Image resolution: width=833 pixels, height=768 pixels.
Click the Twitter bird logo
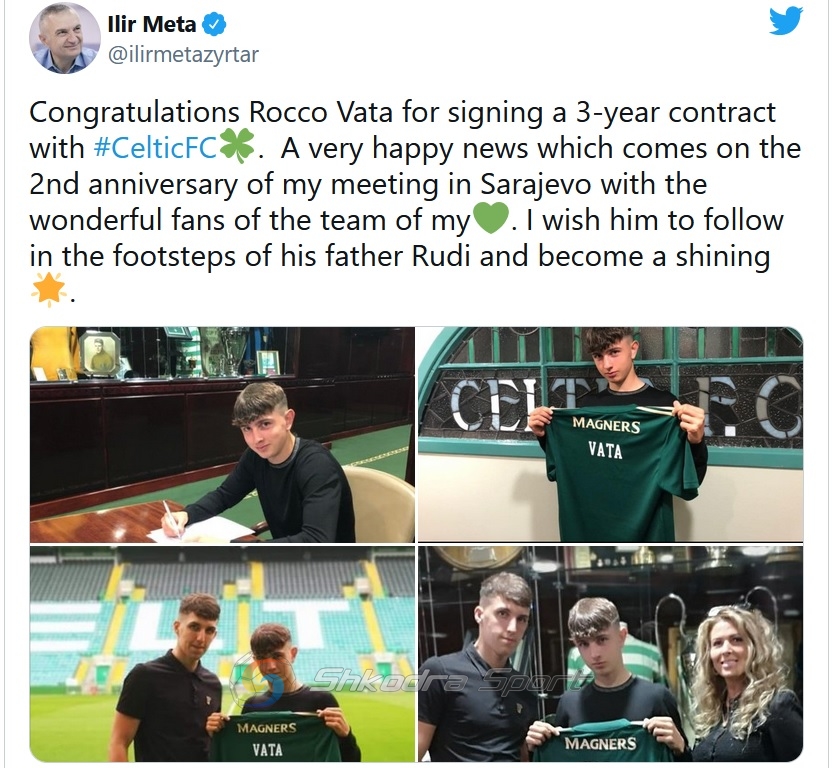coord(785,20)
